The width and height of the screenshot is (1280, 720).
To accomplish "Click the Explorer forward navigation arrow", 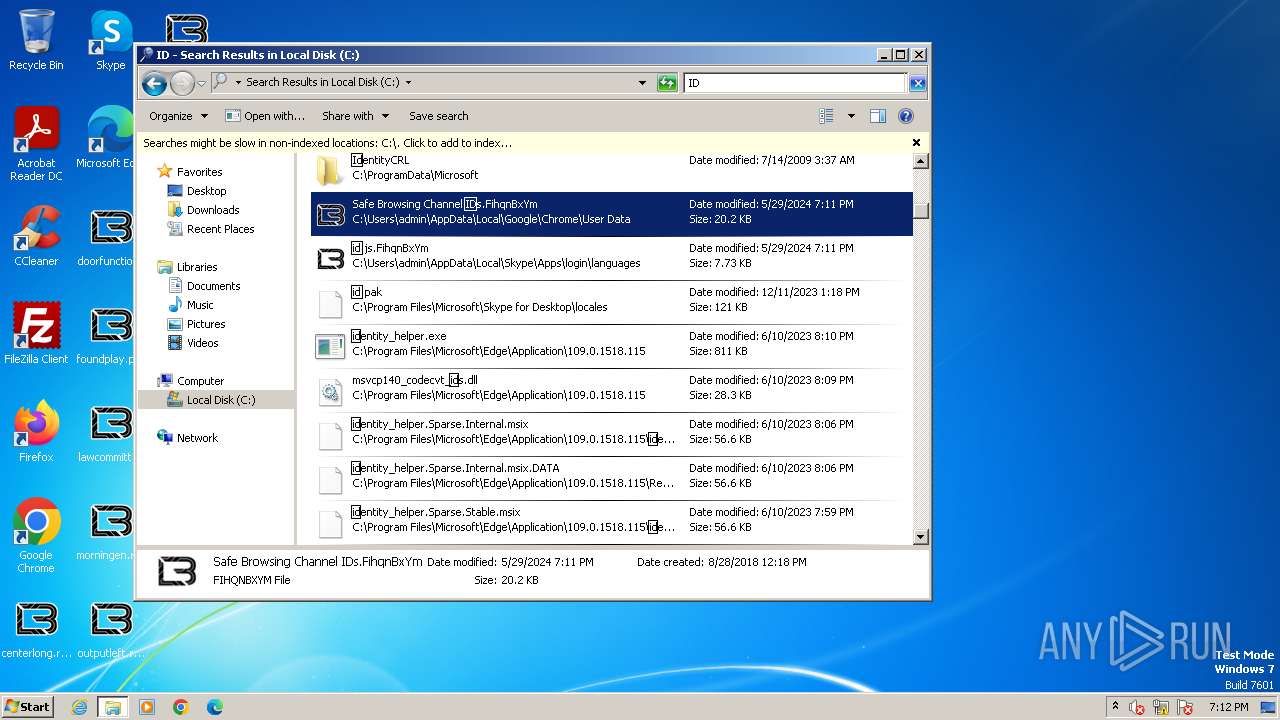I will (182, 83).
